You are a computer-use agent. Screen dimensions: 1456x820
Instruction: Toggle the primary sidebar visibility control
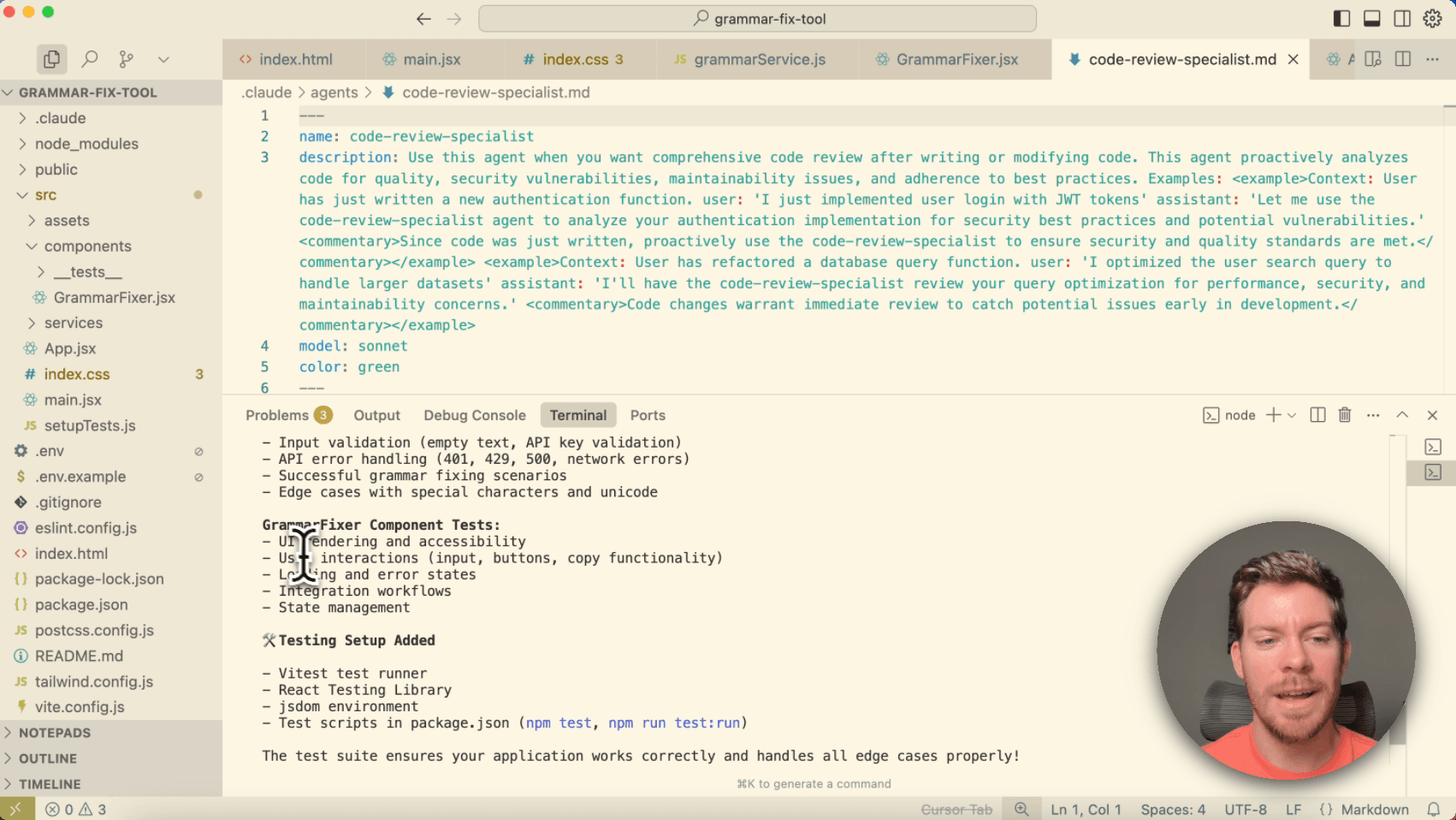click(1341, 17)
